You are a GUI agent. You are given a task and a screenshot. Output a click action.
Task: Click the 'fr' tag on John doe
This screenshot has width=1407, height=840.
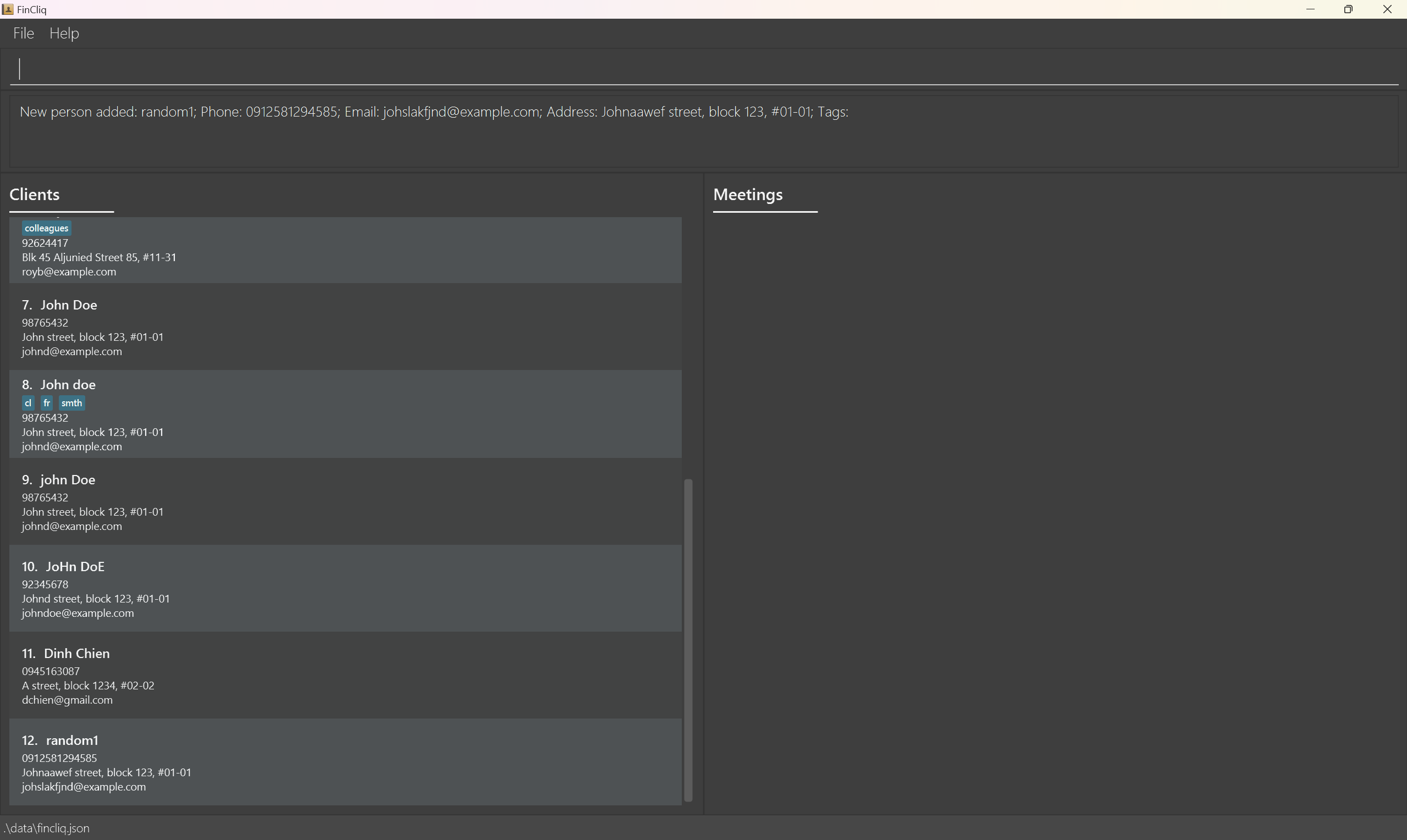pos(47,403)
